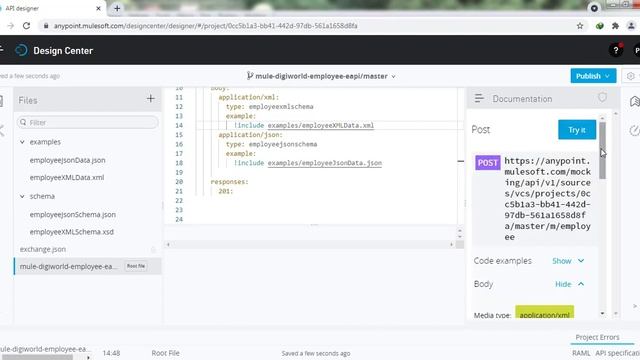The width and height of the screenshot is (640, 360).
Task: Show the Code examples section
Action: (568, 261)
